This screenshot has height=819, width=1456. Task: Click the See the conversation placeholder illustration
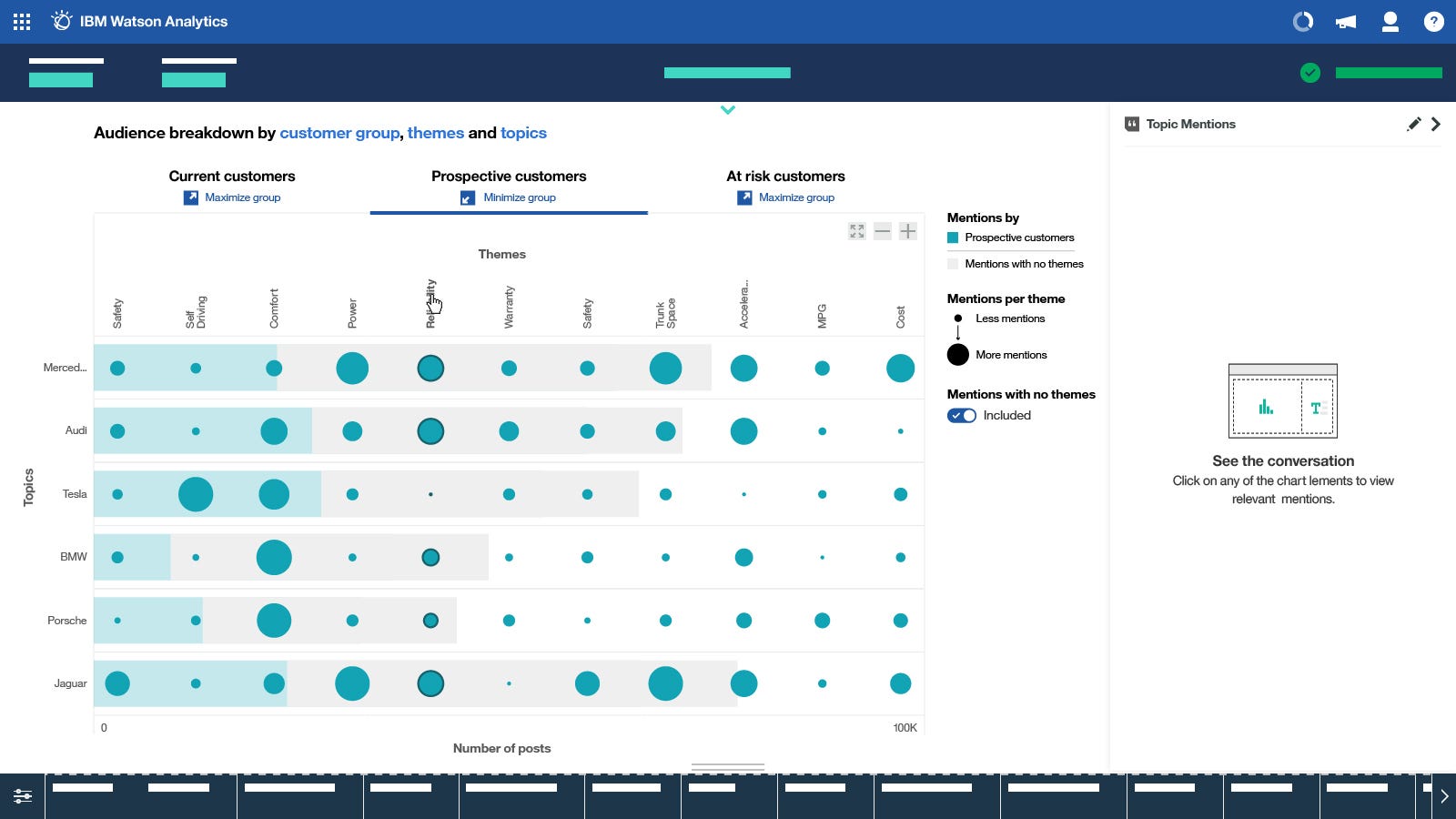1283,401
